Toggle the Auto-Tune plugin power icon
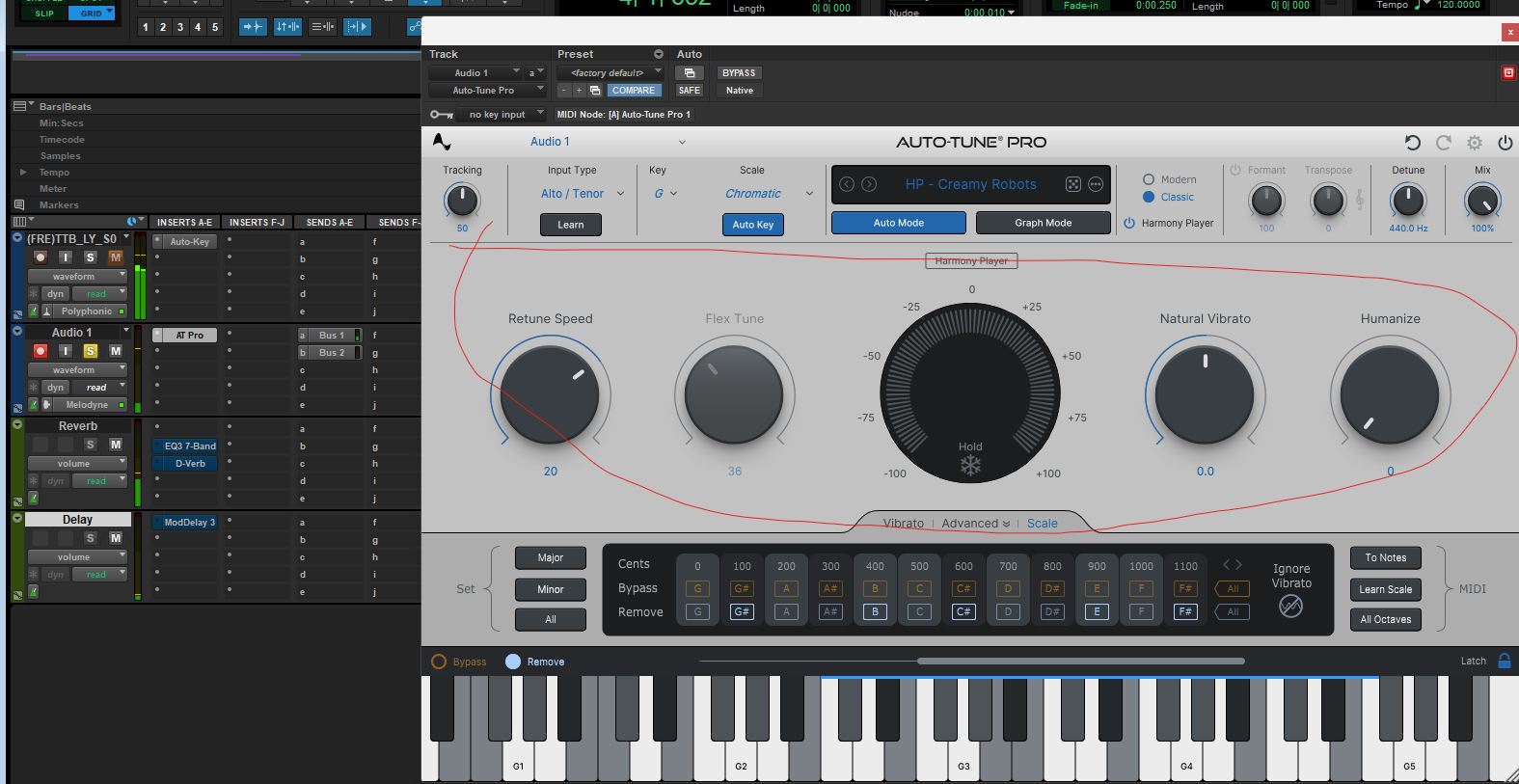 point(1505,143)
